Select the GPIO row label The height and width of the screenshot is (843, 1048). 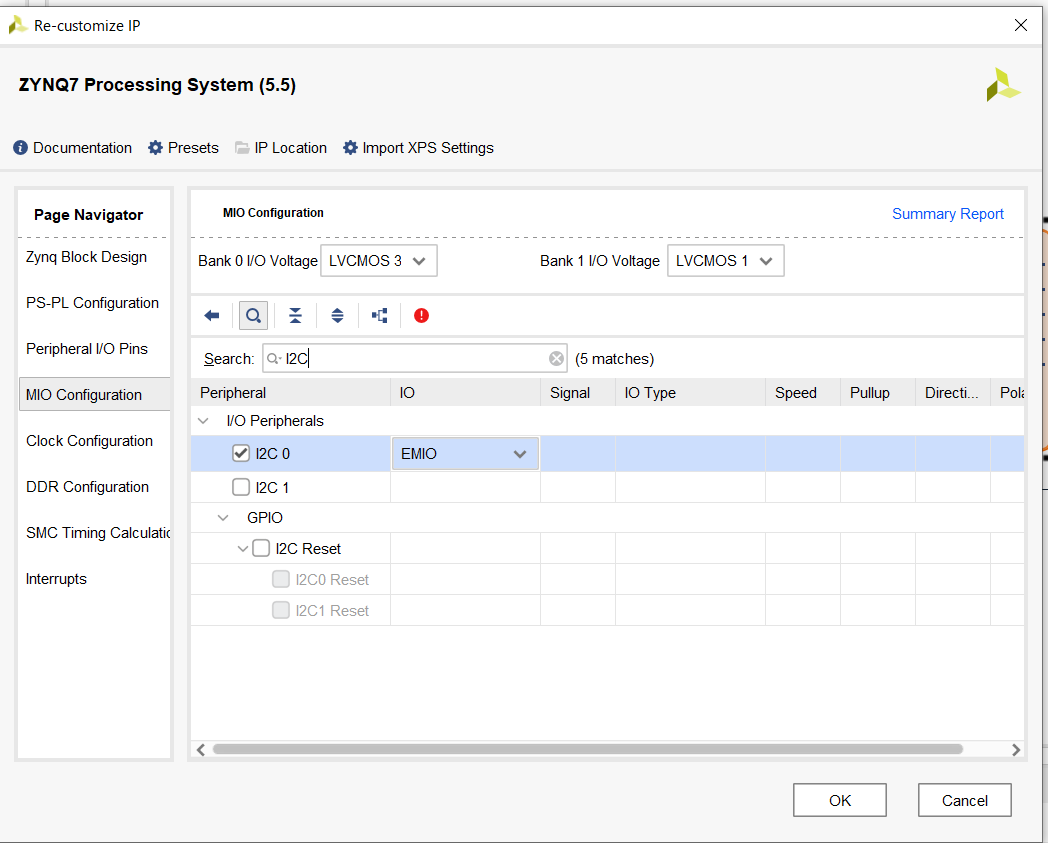265,518
